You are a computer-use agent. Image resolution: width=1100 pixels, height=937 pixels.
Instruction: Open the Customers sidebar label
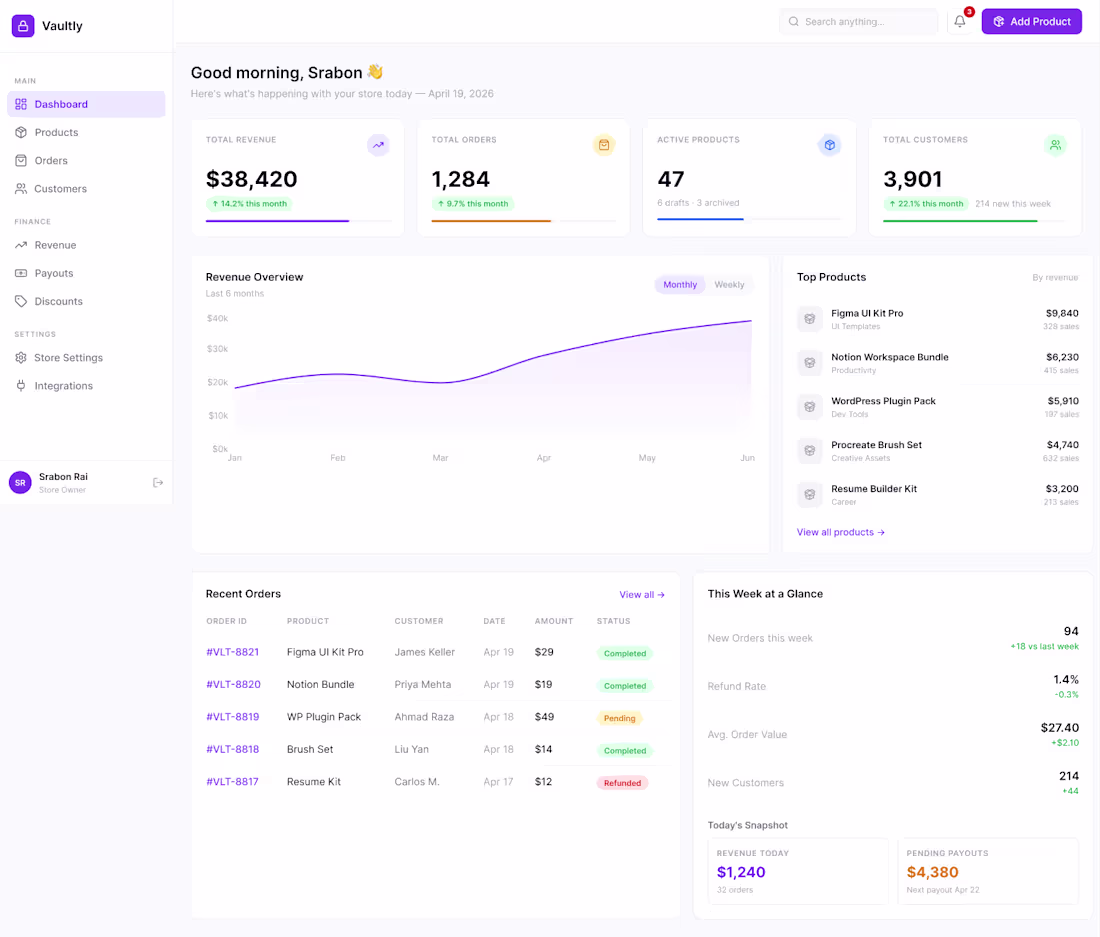click(60, 189)
